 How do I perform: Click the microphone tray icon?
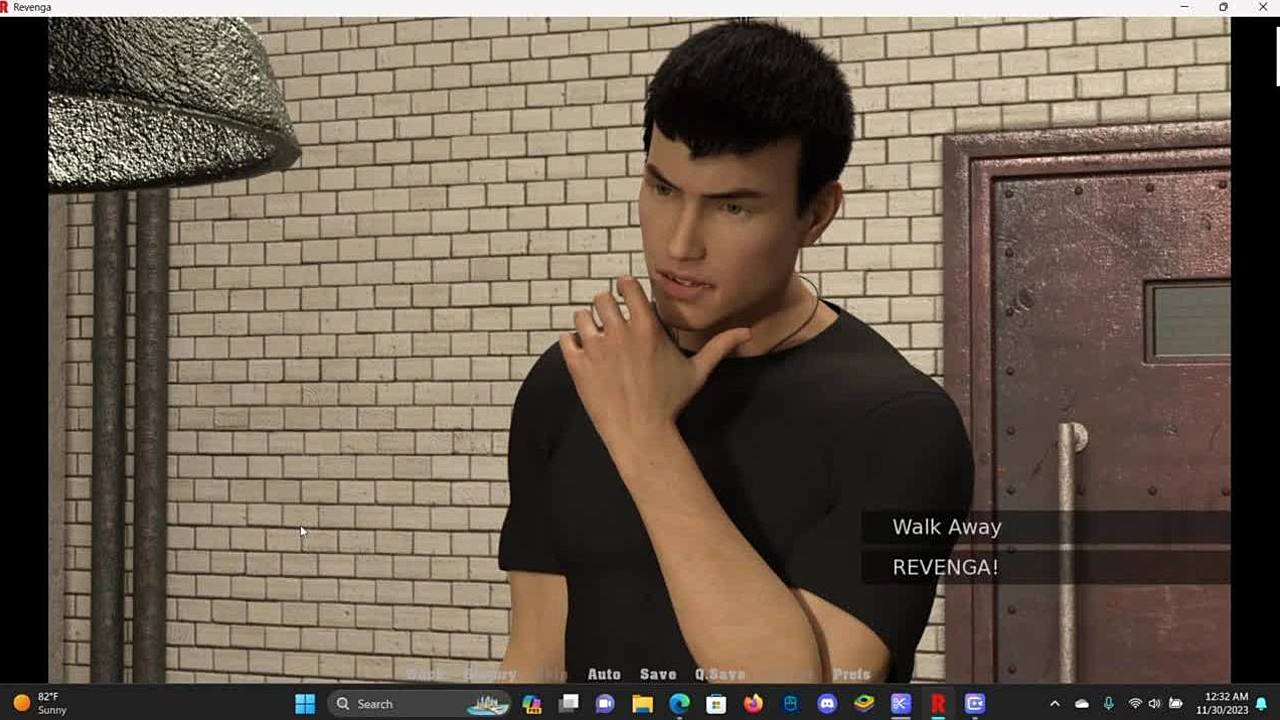tap(1108, 704)
